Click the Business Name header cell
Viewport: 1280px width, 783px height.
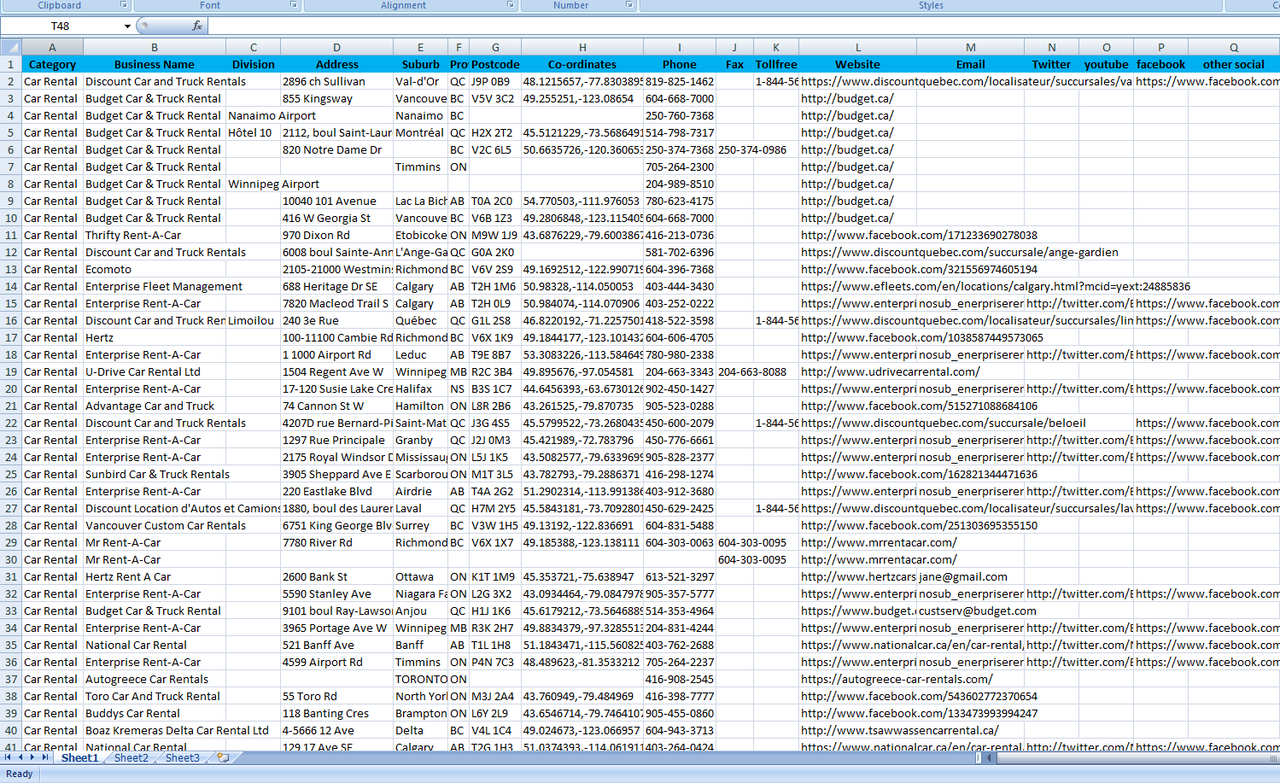[154, 64]
